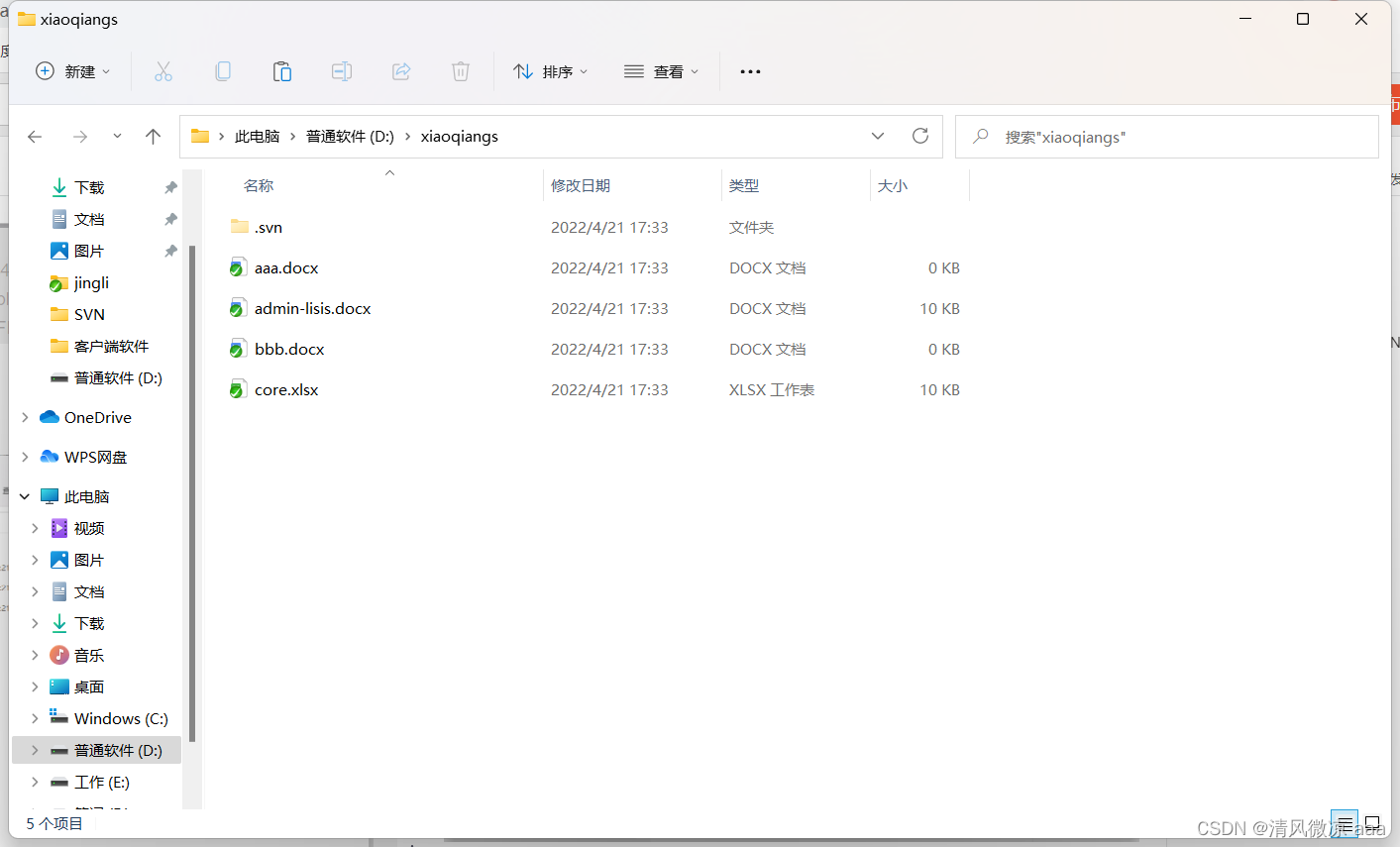Viewport: 1400px width, 847px height.
Task: Open the three-dot more options menu
Action: coord(750,71)
